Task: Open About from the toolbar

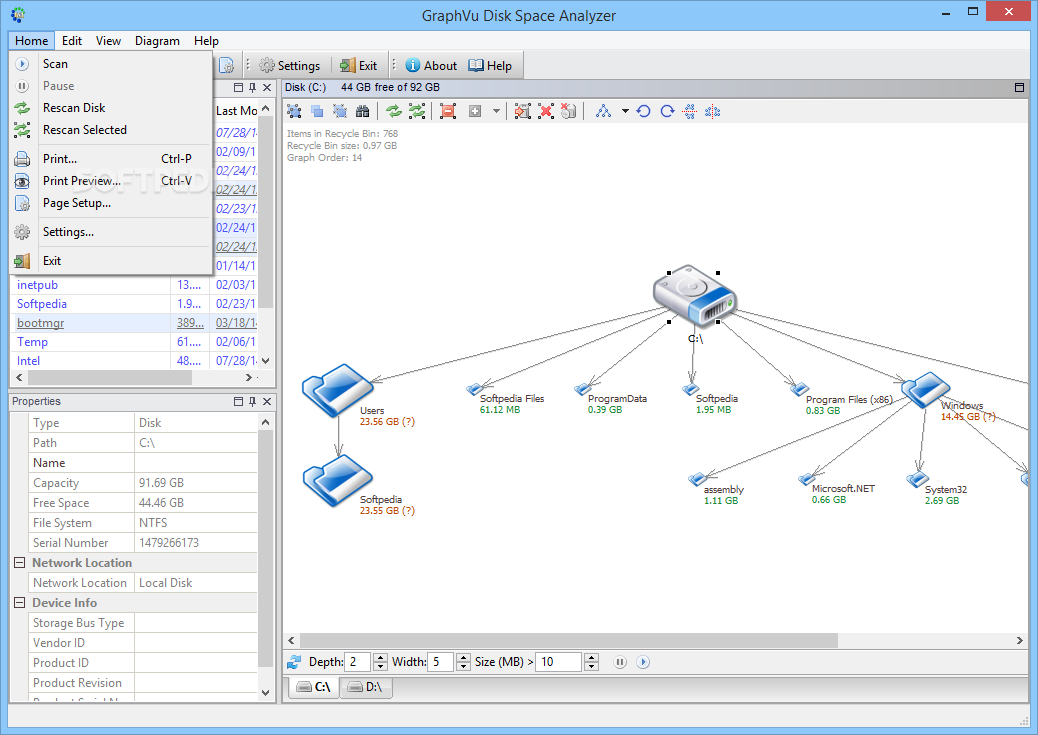Action: (431, 66)
